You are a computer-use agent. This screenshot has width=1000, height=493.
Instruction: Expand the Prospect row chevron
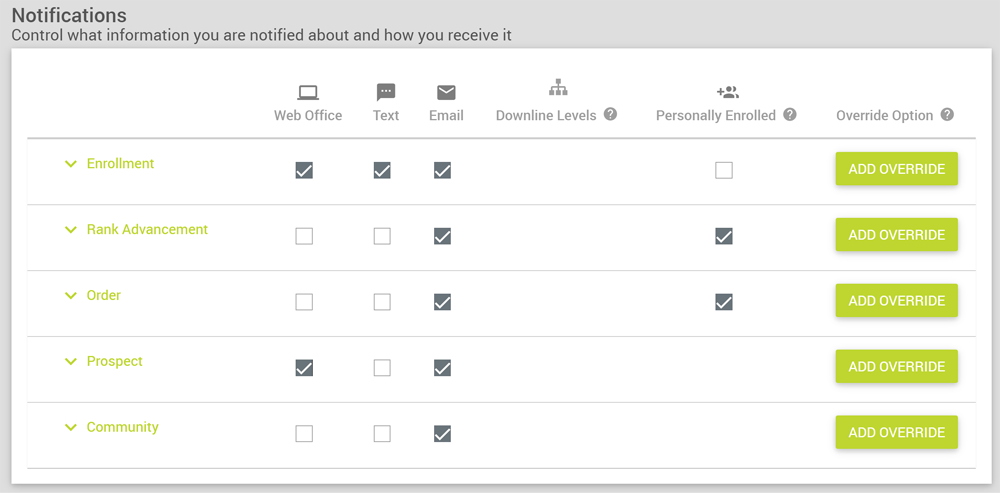point(70,362)
